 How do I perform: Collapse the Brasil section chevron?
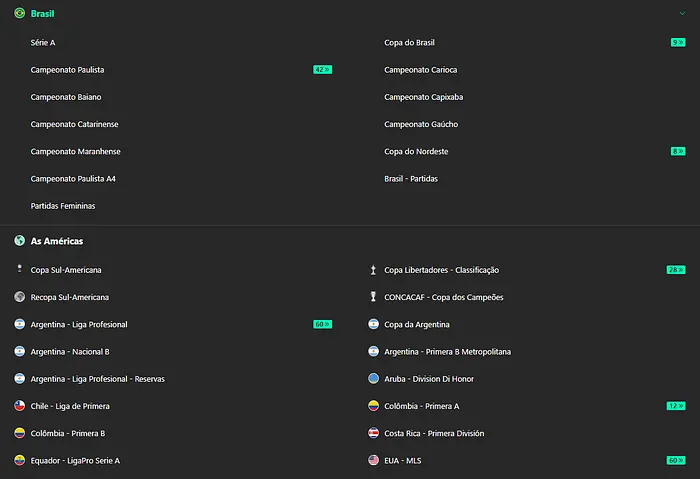tap(682, 14)
